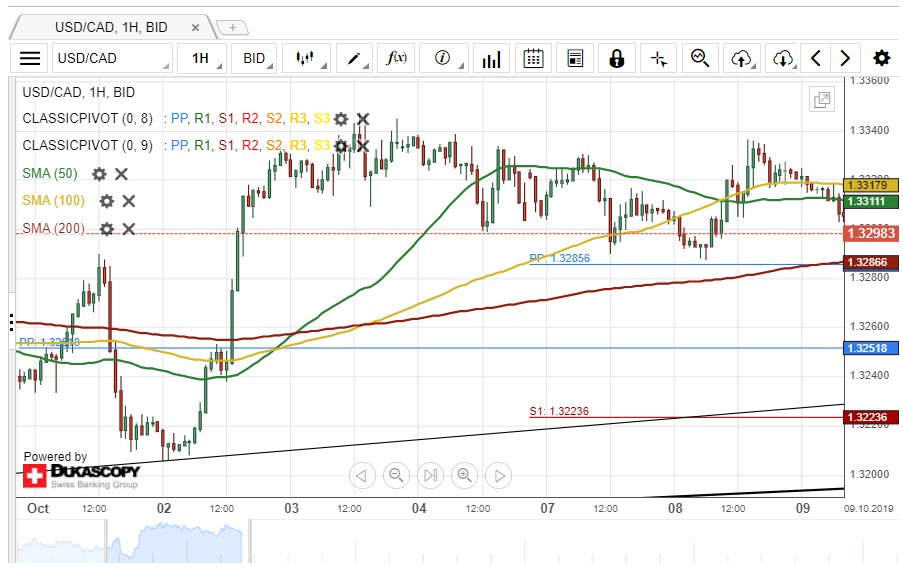Open the f(x) indicators menu

[x=396, y=58]
